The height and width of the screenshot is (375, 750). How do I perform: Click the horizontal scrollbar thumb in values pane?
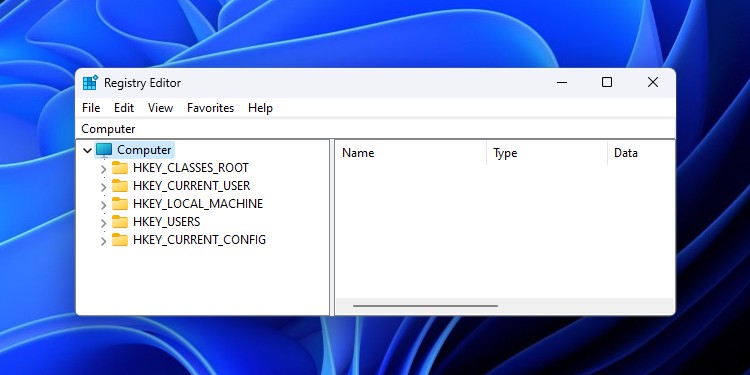tap(425, 306)
